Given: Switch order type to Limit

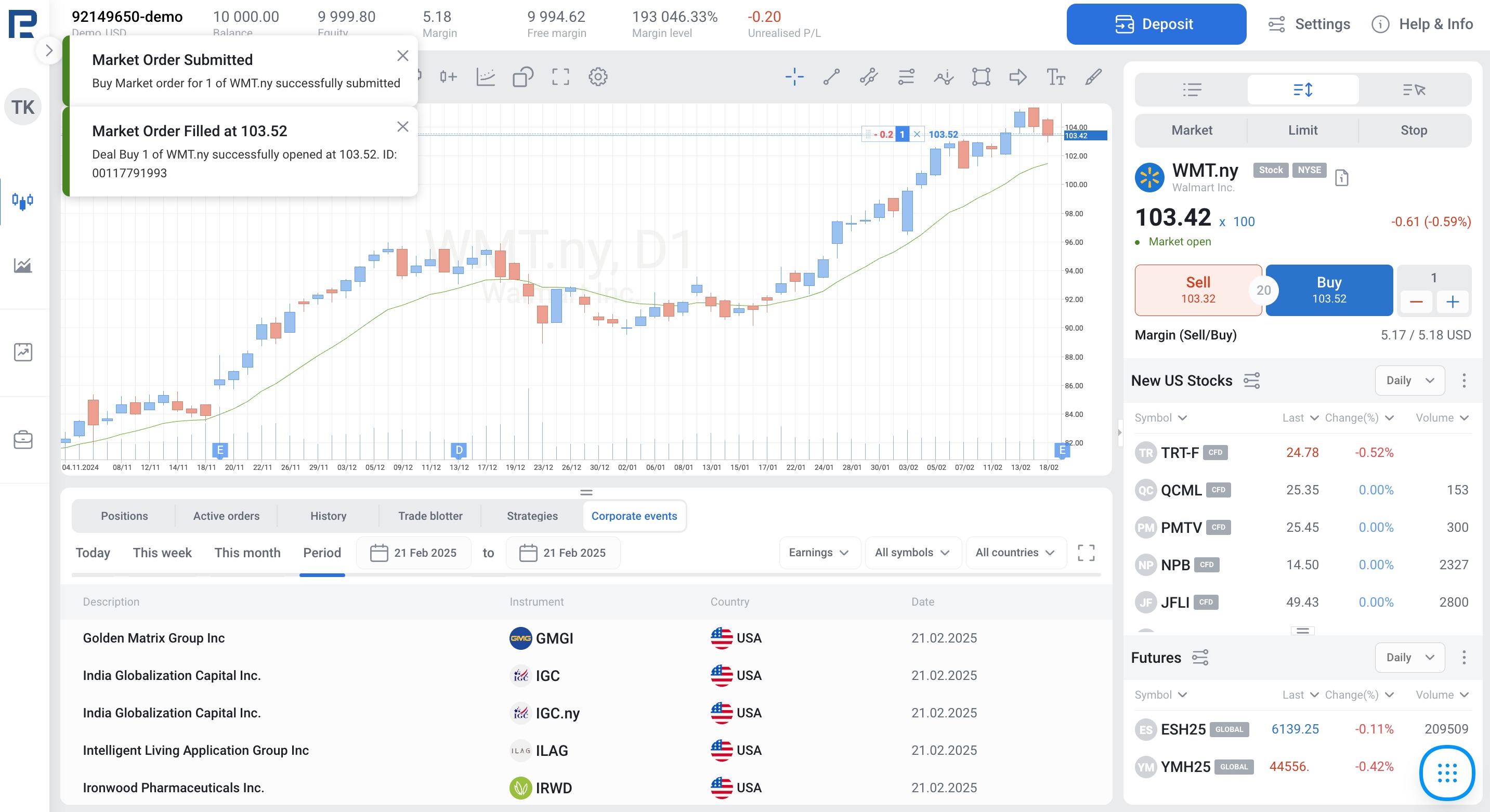Looking at the screenshot, I should (x=1302, y=130).
